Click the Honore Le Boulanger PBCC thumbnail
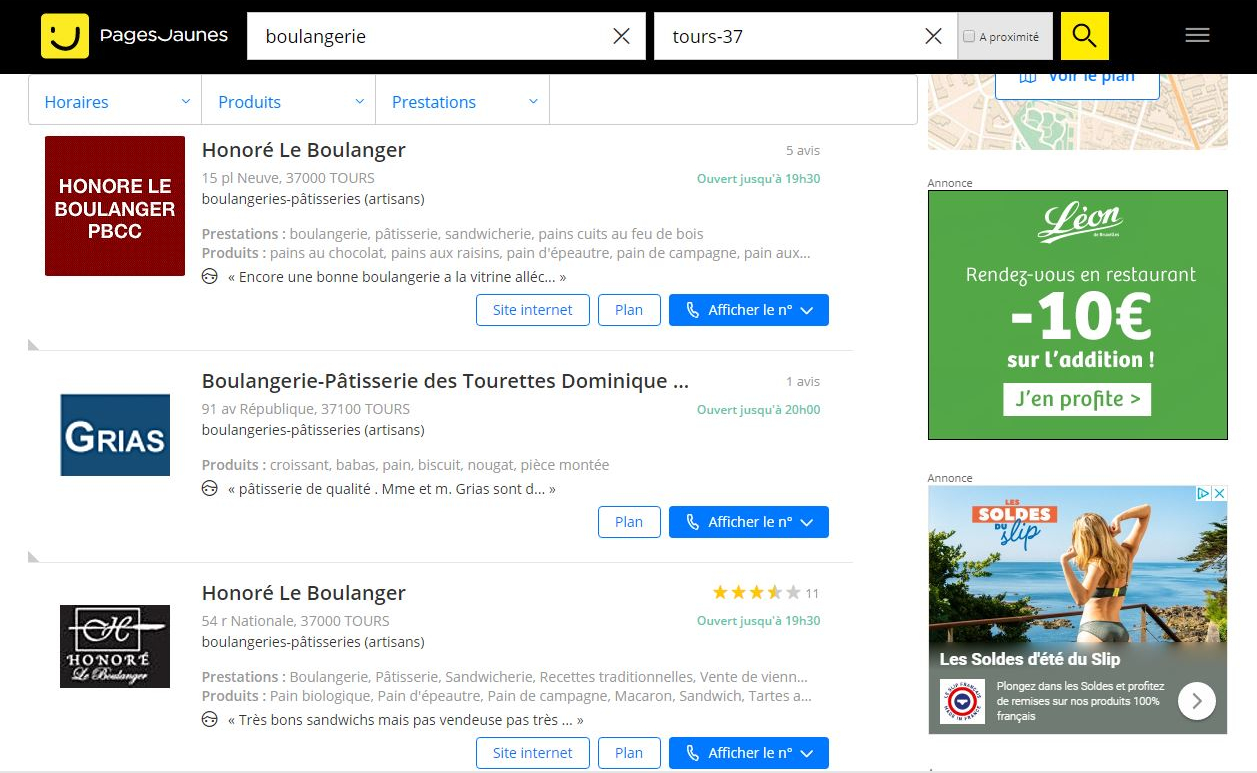This screenshot has height=773, width=1257. coord(115,206)
